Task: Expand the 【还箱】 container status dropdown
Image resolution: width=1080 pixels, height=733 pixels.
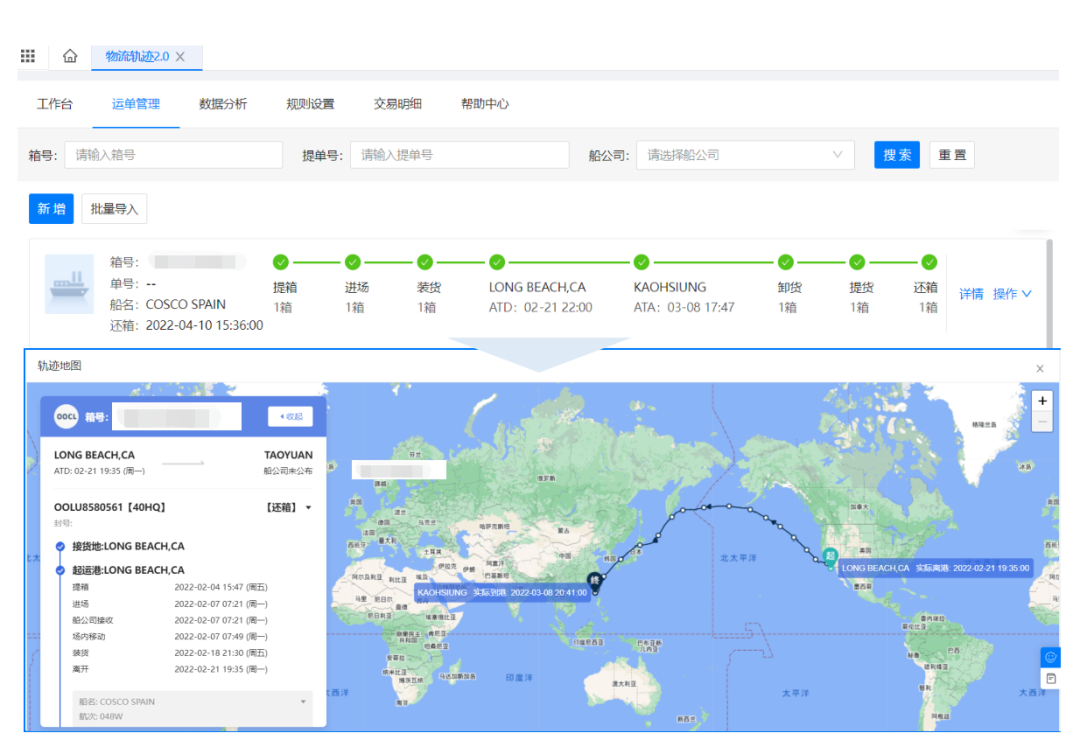Action: click(308, 508)
